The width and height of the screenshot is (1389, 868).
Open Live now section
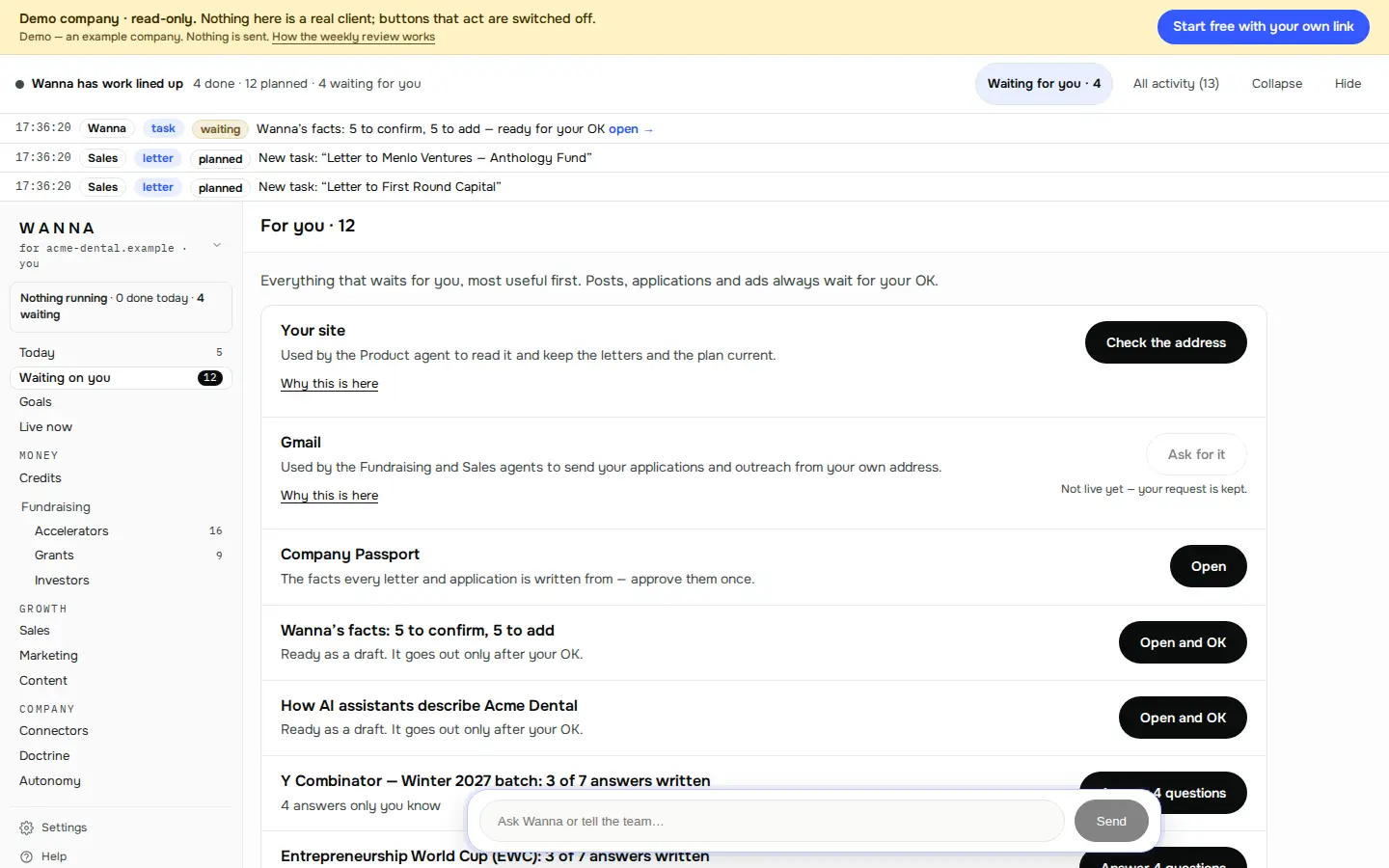click(121, 427)
